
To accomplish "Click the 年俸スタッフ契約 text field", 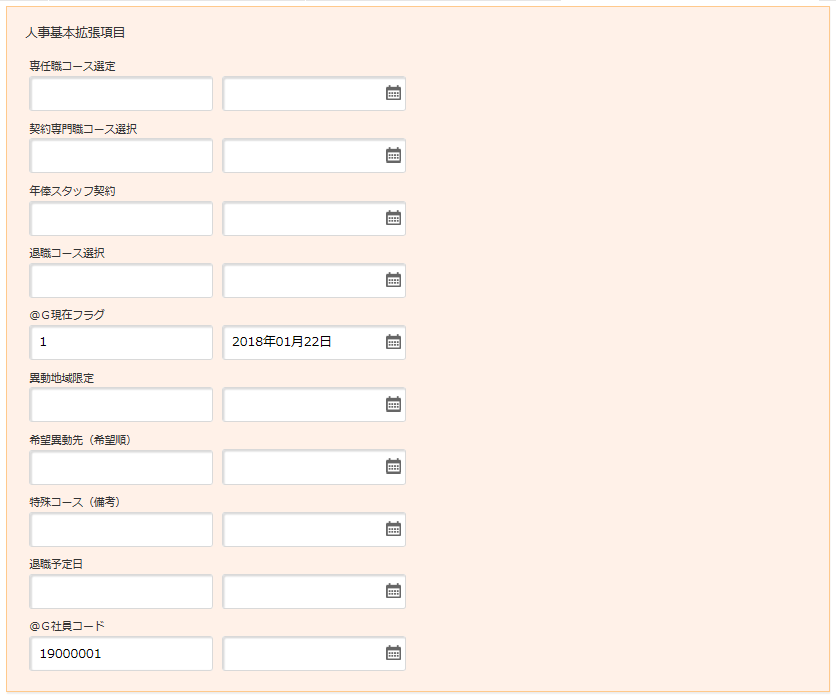I will (x=121, y=218).
